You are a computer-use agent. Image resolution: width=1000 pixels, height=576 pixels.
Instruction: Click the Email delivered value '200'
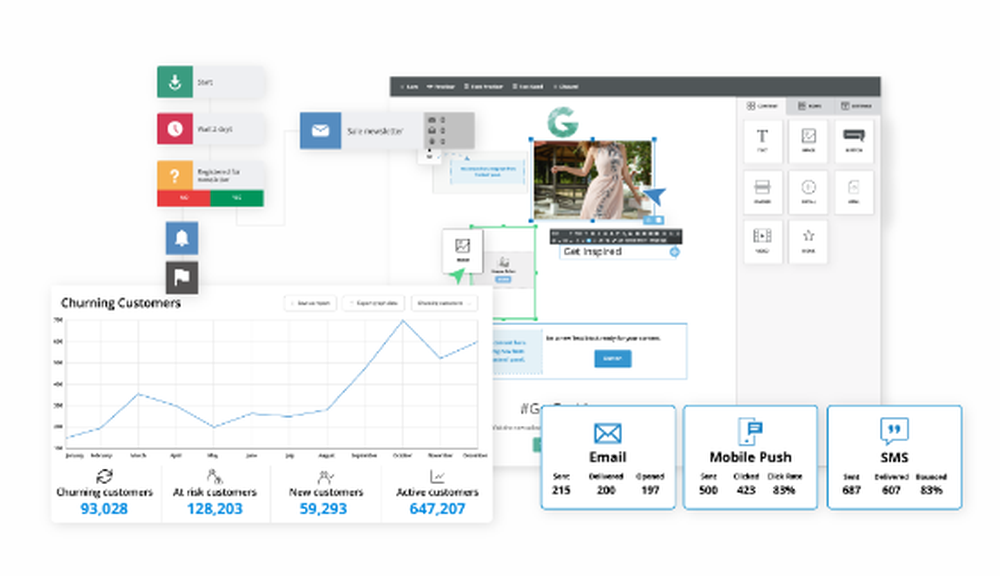pos(606,490)
